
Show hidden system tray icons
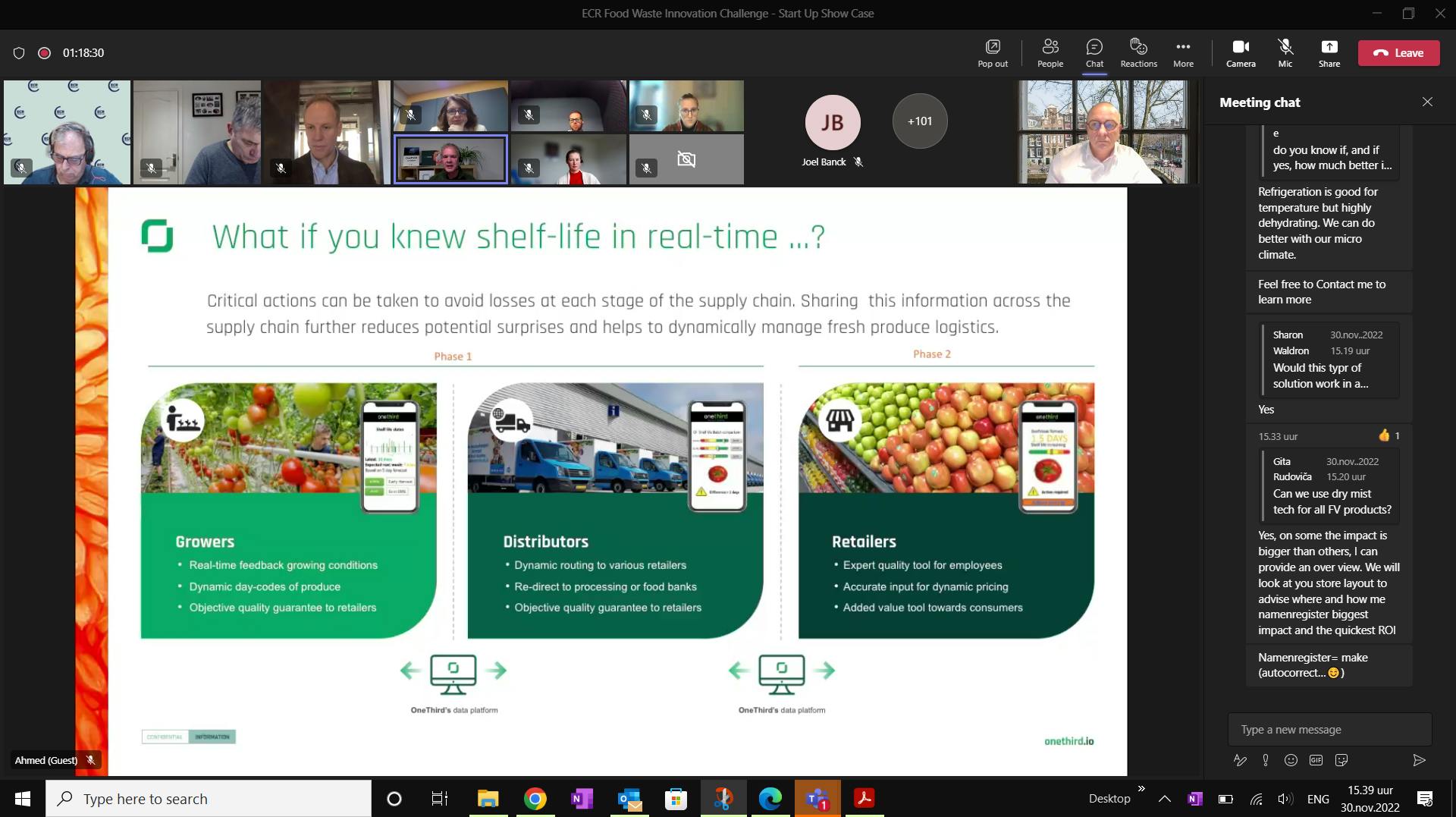pyautogui.click(x=1165, y=799)
